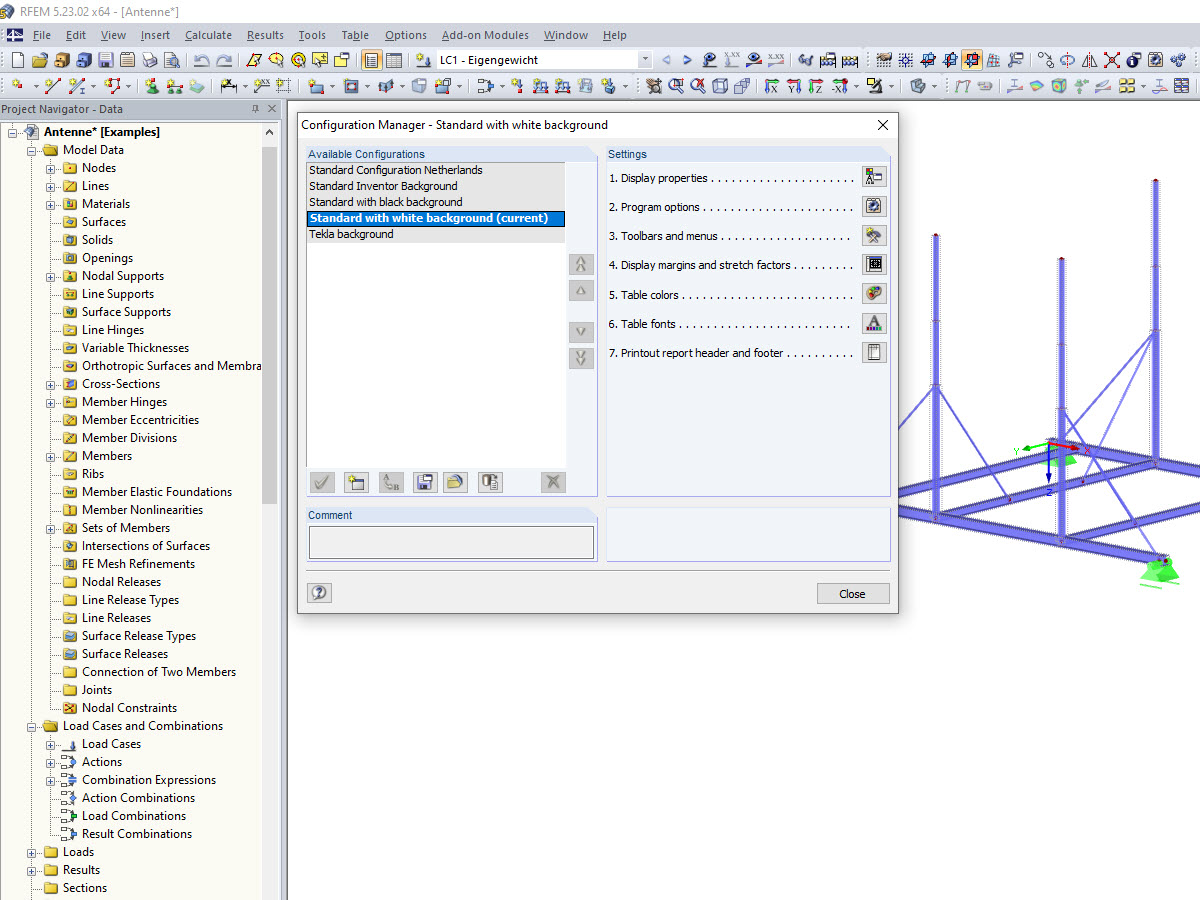Click the load configuration folder icon in dialog
The height and width of the screenshot is (900, 1200).
pyautogui.click(x=455, y=482)
